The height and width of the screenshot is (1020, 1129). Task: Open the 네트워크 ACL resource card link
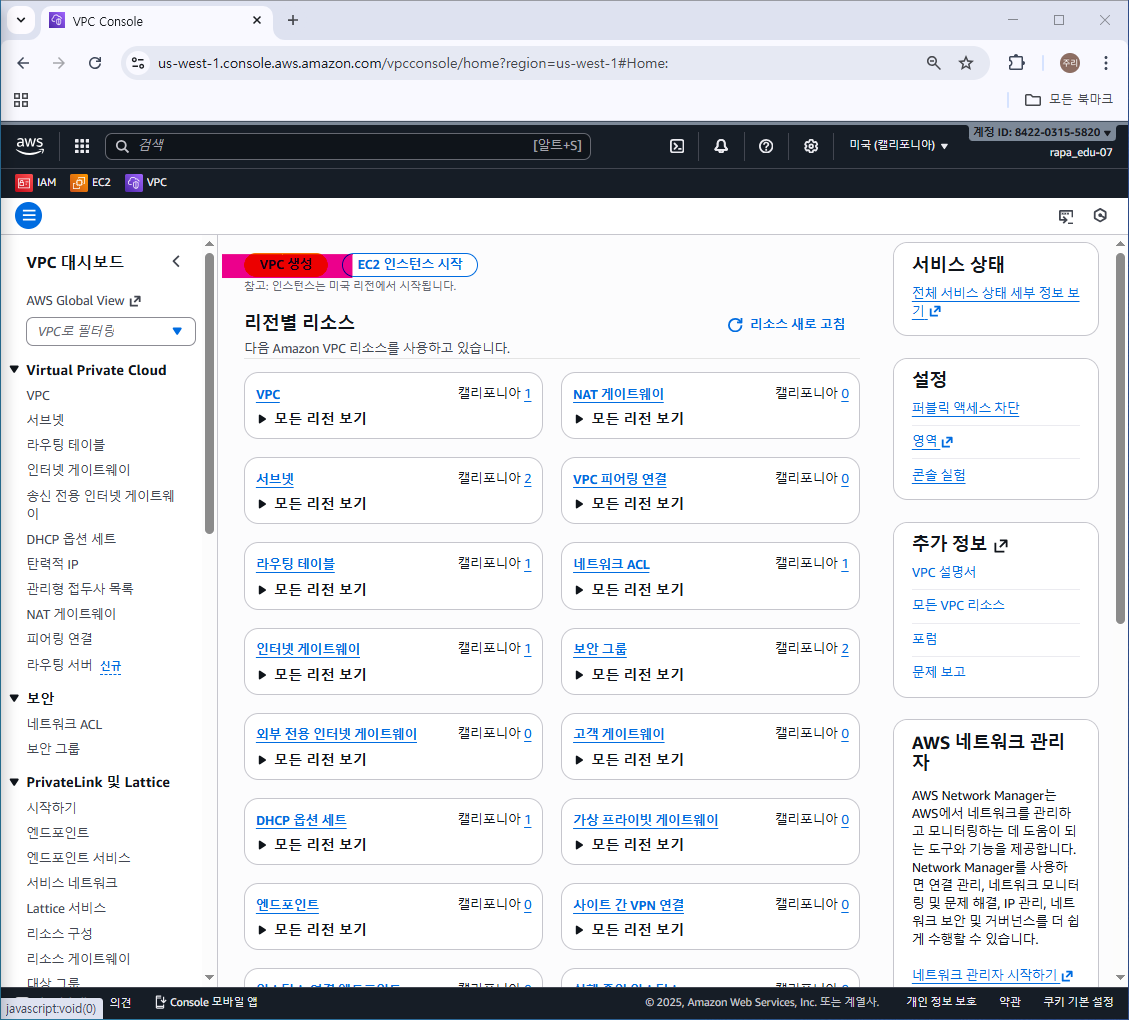pos(611,564)
